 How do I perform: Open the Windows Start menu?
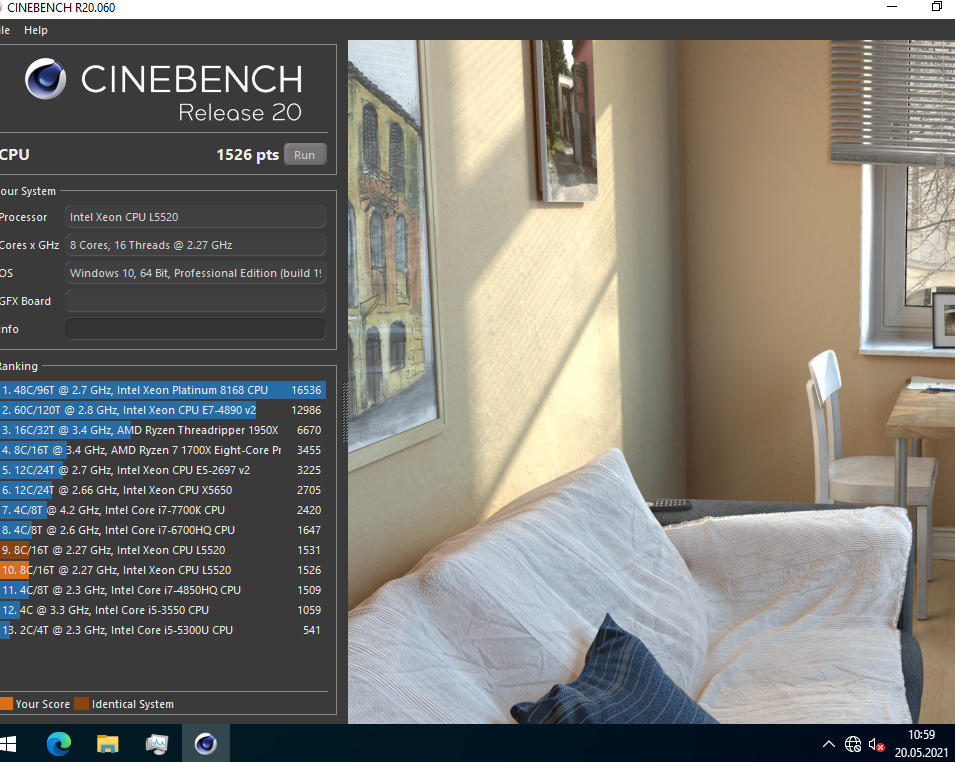click(x=9, y=744)
